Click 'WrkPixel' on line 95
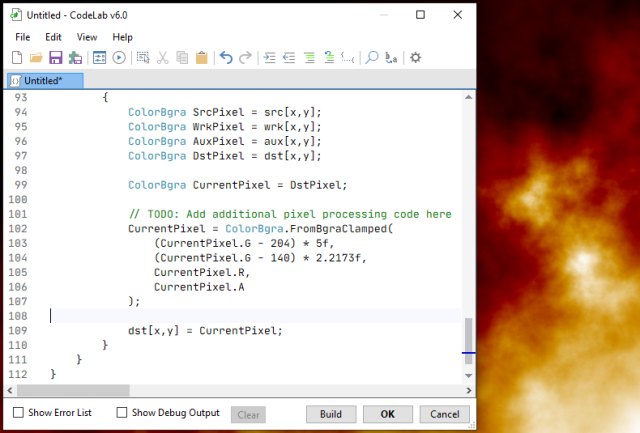This screenshot has height=433, width=640. pos(218,127)
